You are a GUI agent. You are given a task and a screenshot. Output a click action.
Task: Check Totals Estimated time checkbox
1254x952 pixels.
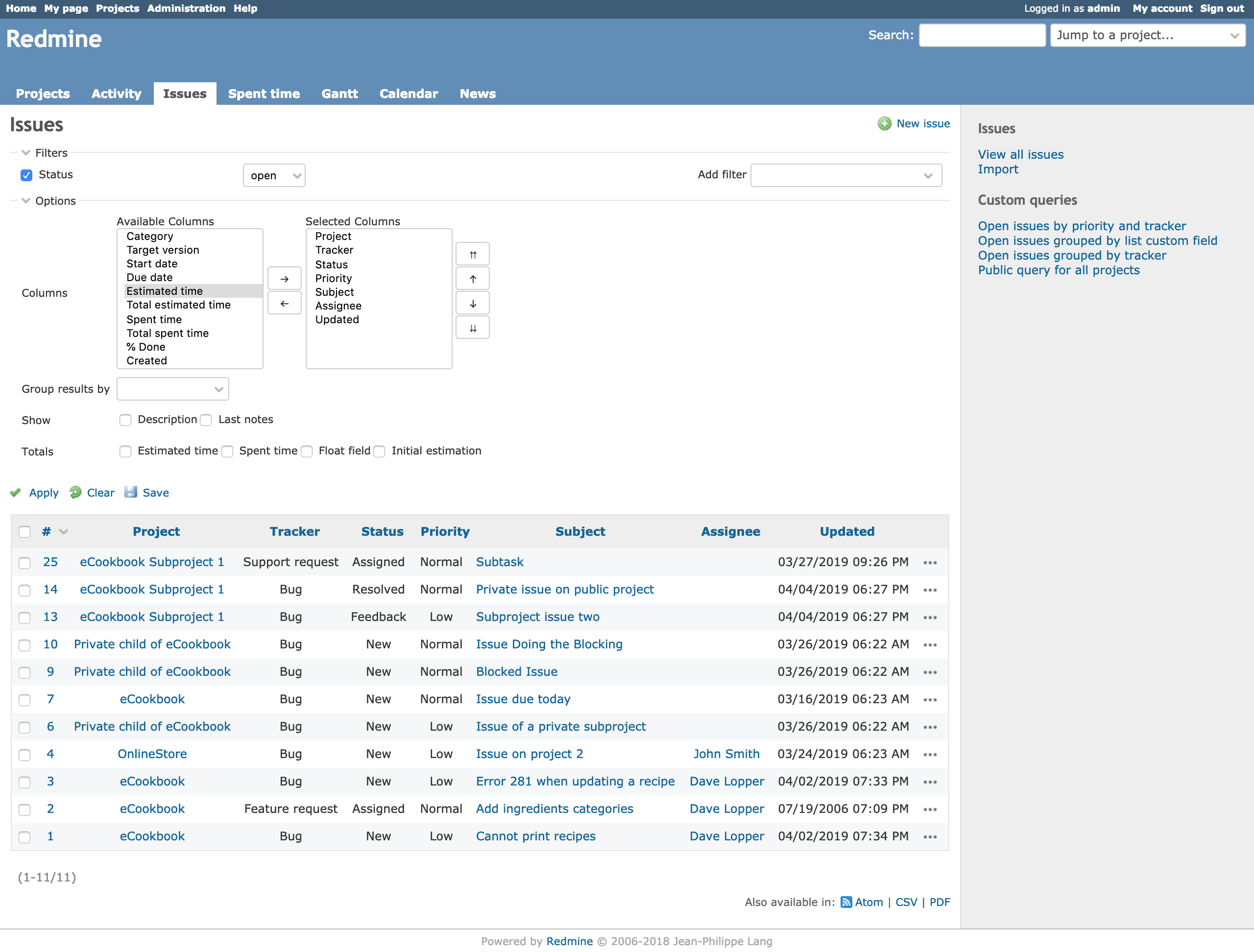[125, 451]
